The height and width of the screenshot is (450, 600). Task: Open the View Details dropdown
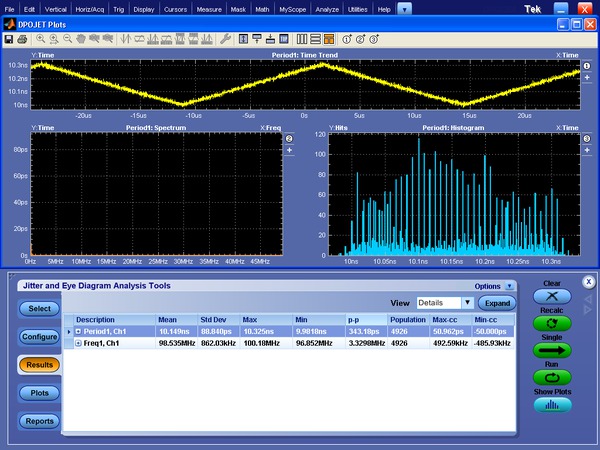point(466,302)
